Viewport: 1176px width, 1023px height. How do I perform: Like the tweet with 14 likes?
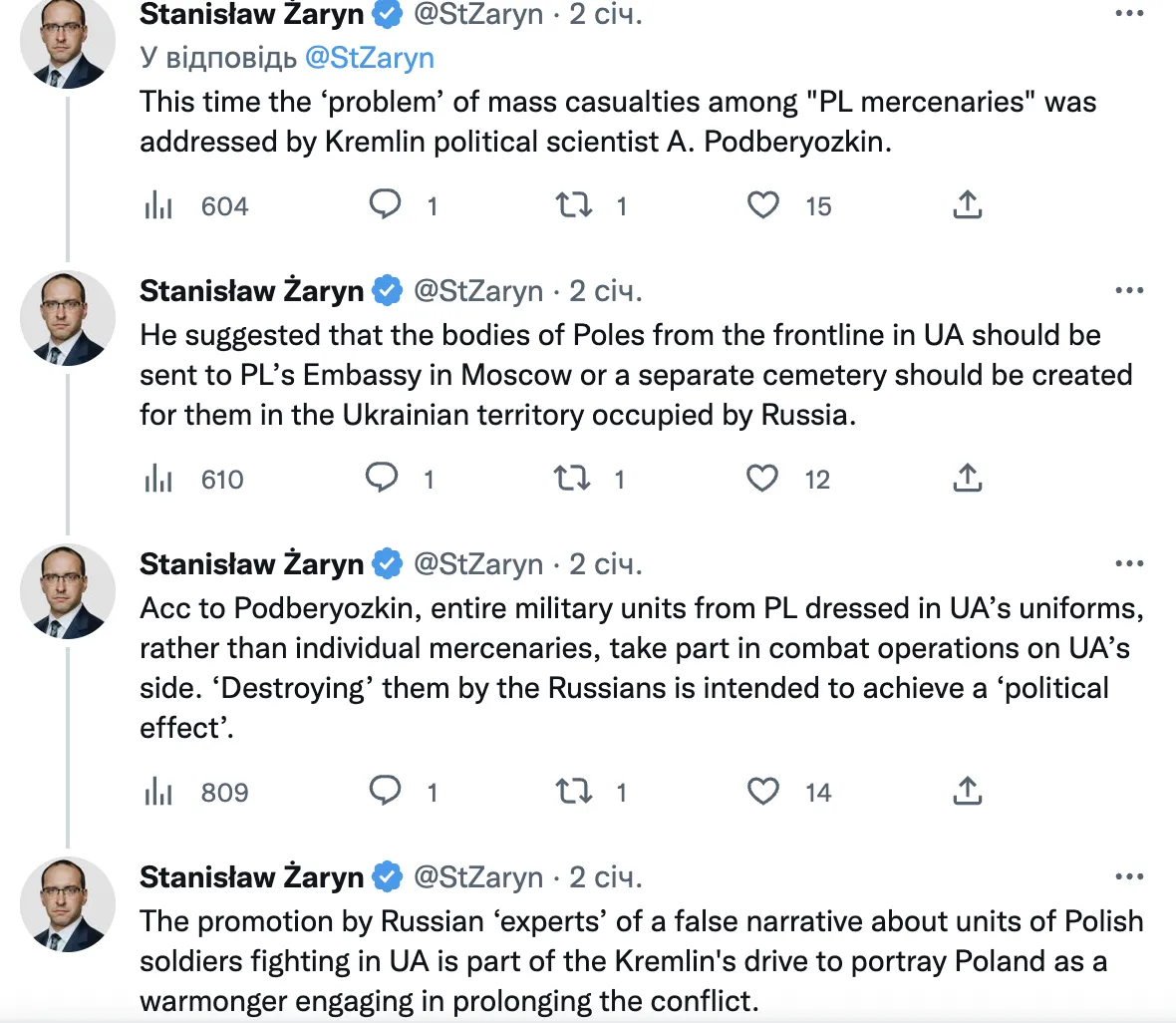coord(763,793)
